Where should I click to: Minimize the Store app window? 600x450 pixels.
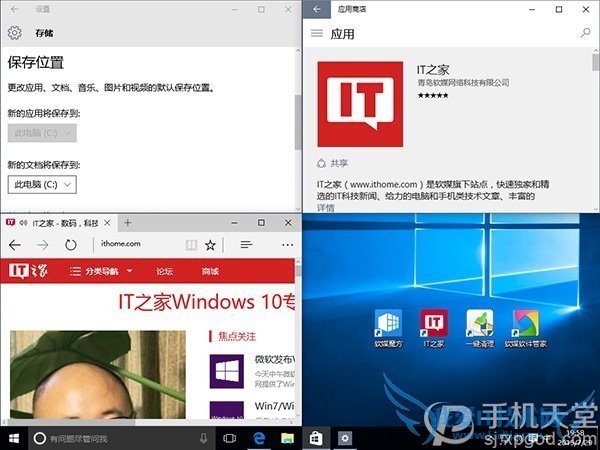(532, 9)
